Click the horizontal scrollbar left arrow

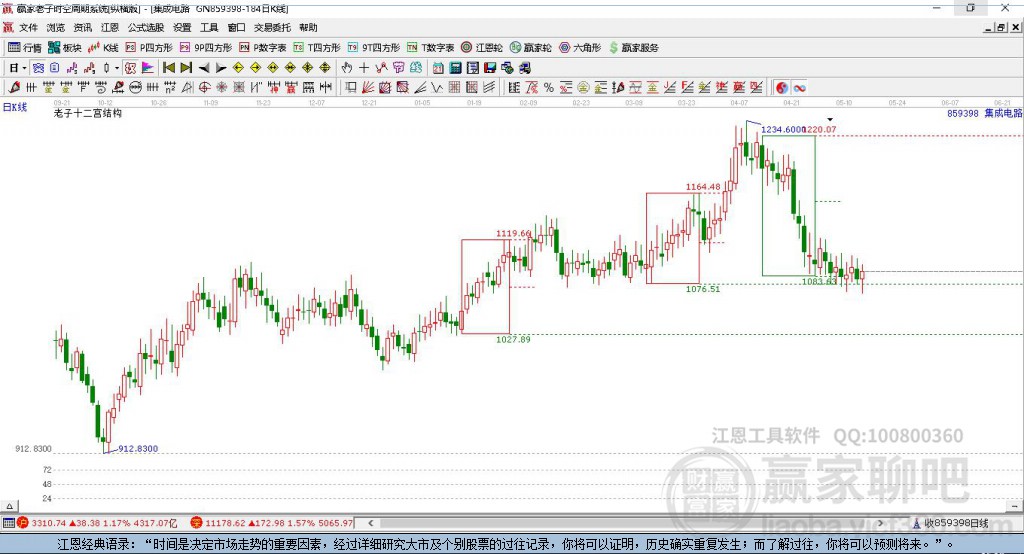[370, 523]
